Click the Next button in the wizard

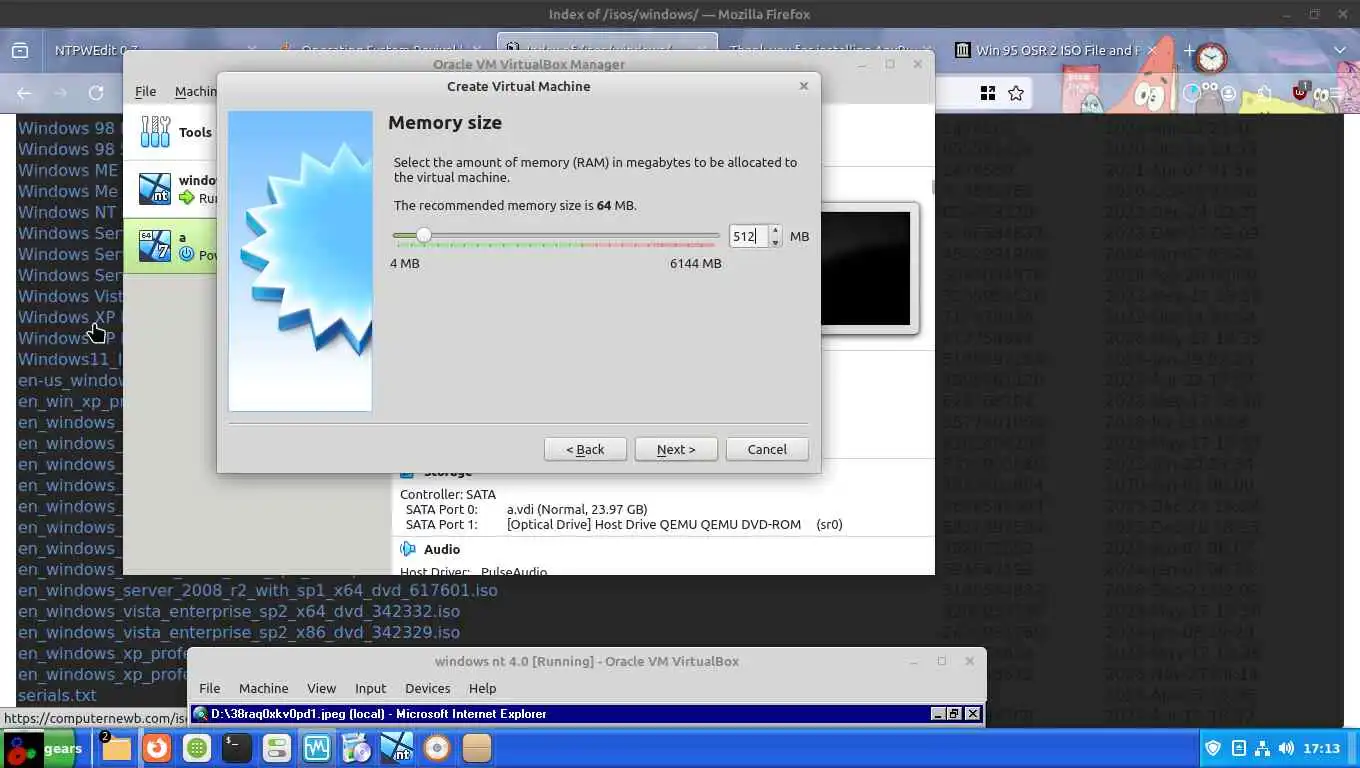click(676, 449)
